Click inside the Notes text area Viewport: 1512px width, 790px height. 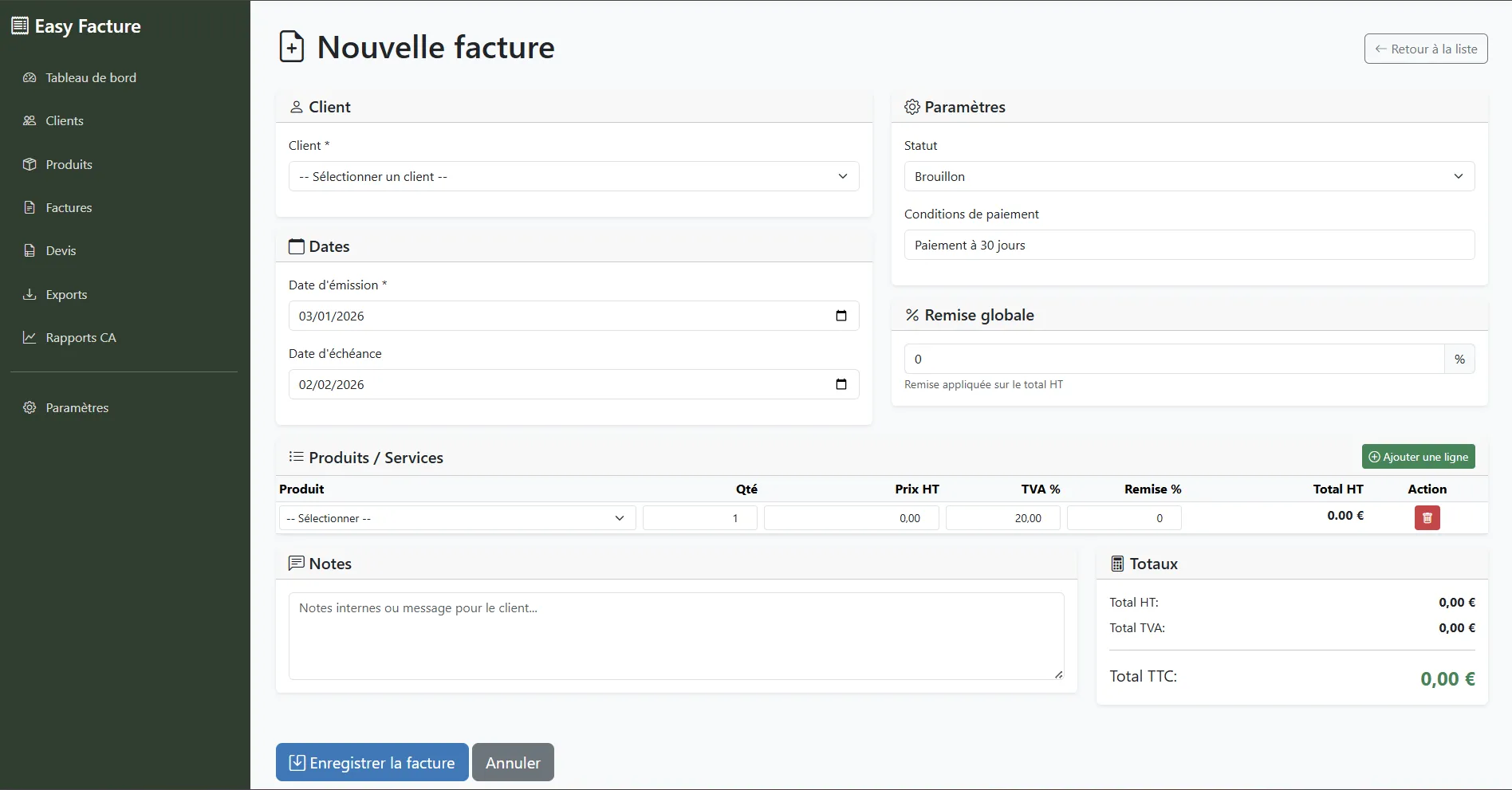coord(675,635)
